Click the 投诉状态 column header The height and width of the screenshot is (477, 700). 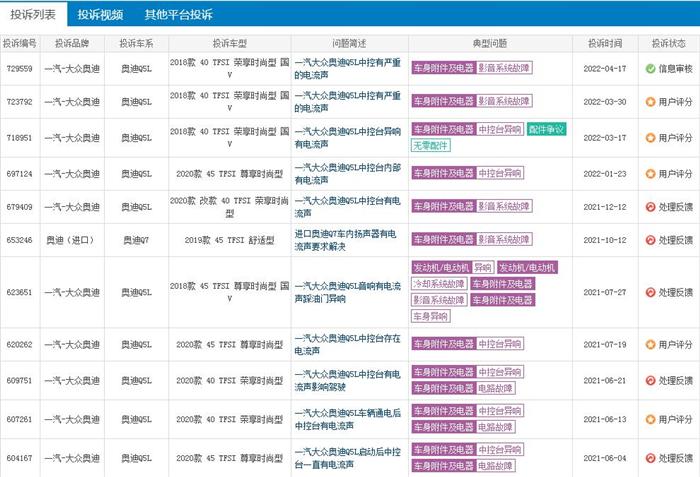(668, 44)
